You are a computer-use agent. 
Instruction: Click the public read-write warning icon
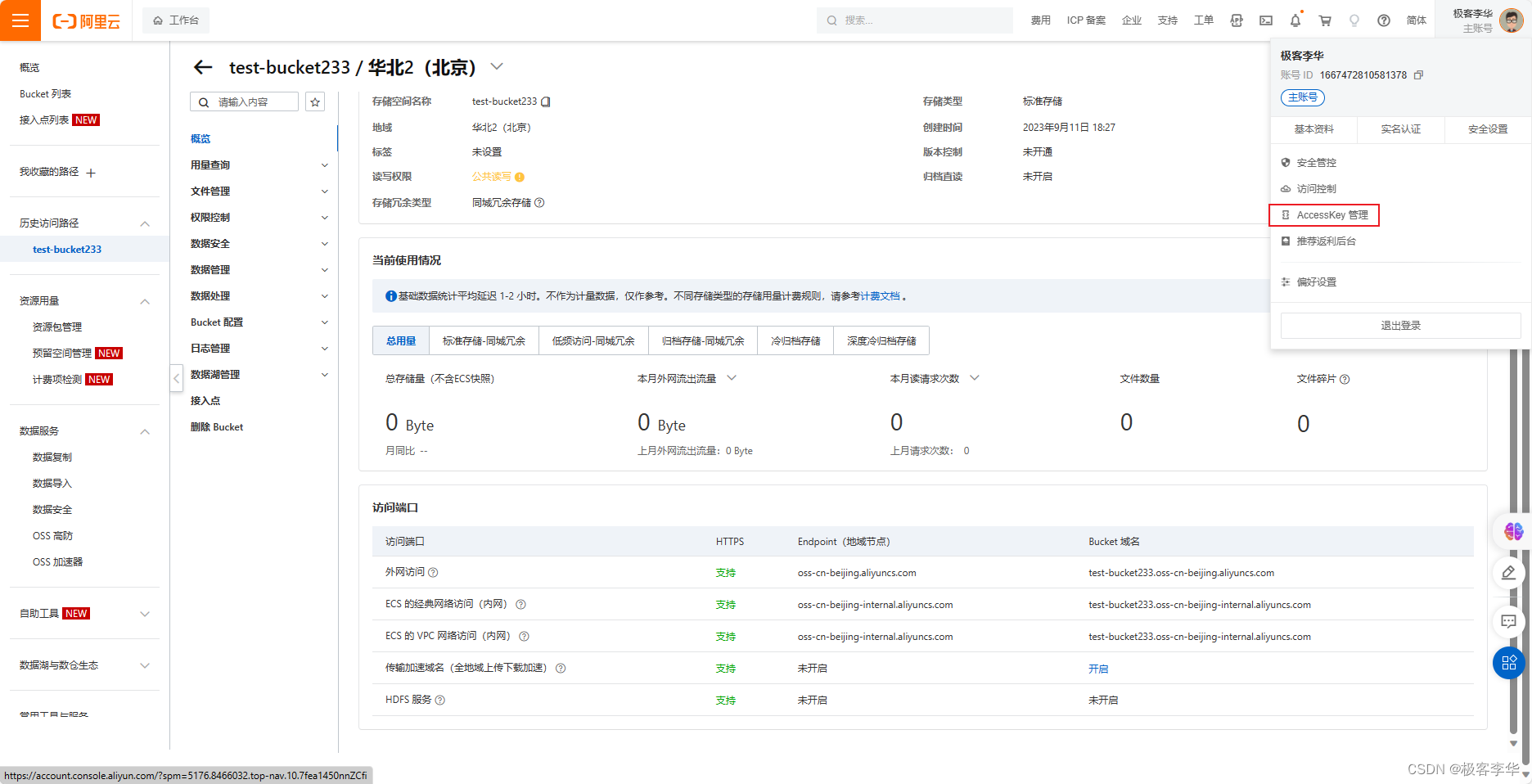click(520, 177)
